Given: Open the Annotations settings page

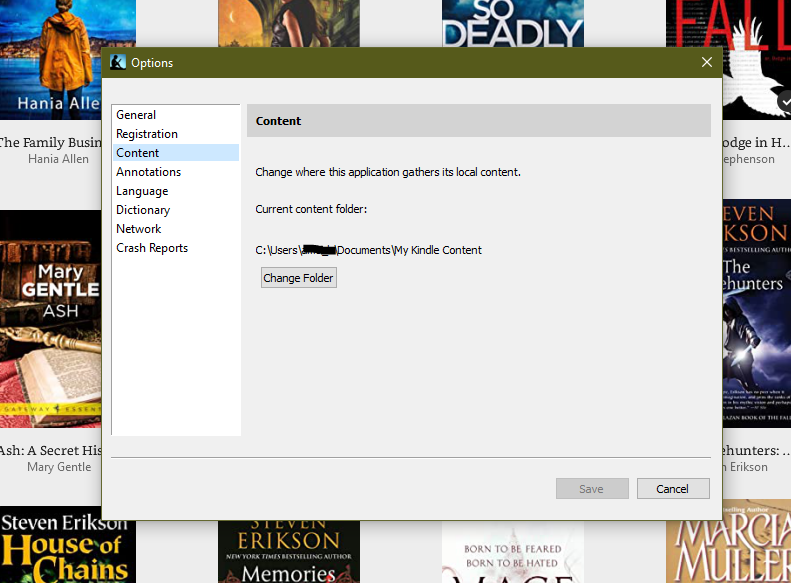Looking at the screenshot, I should click(176, 172).
